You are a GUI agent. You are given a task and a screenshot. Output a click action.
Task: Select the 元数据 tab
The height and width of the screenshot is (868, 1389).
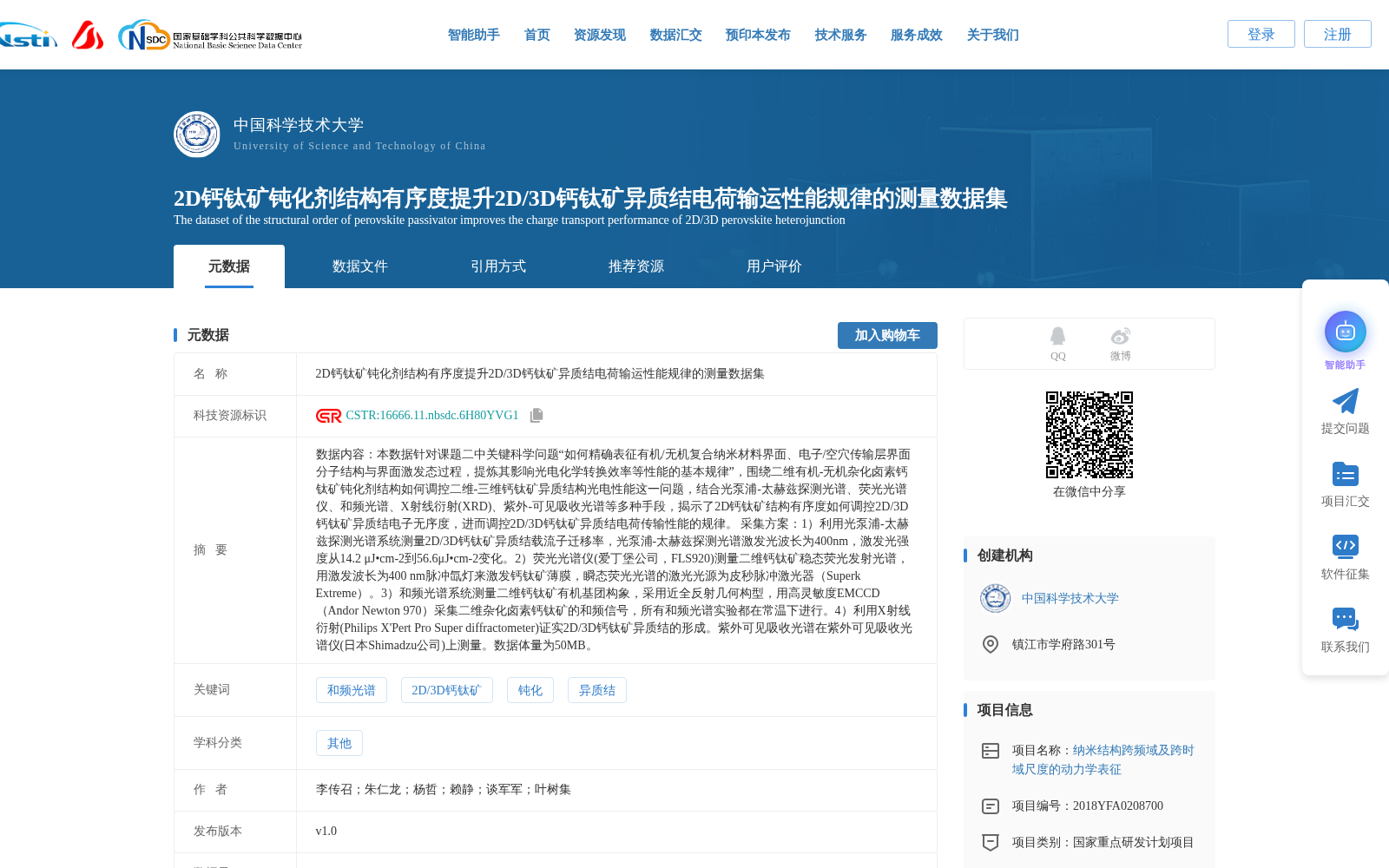point(229,266)
